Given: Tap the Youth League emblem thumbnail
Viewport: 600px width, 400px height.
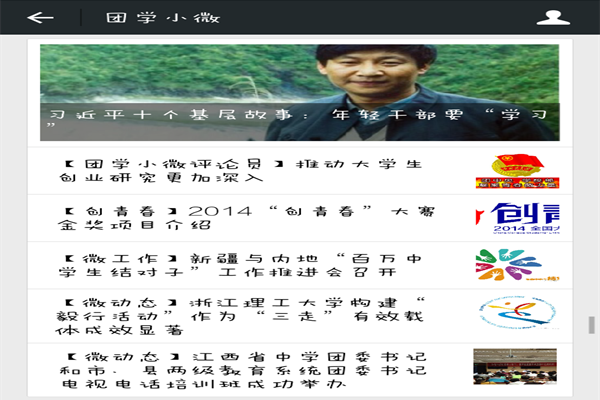Looking at the screenshot, I should coord(516,171).
